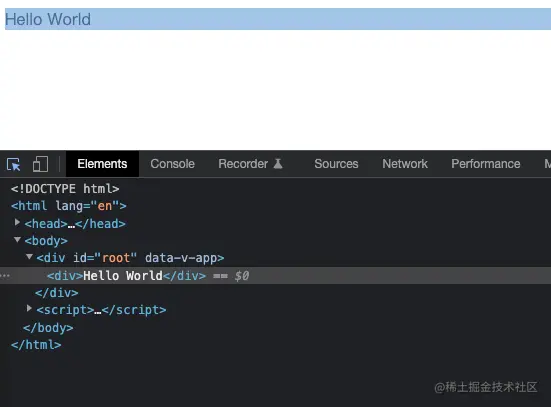This screenshot has height=407, width=551.
Task: Click the "root" attribute value
Action: point(116,258)
